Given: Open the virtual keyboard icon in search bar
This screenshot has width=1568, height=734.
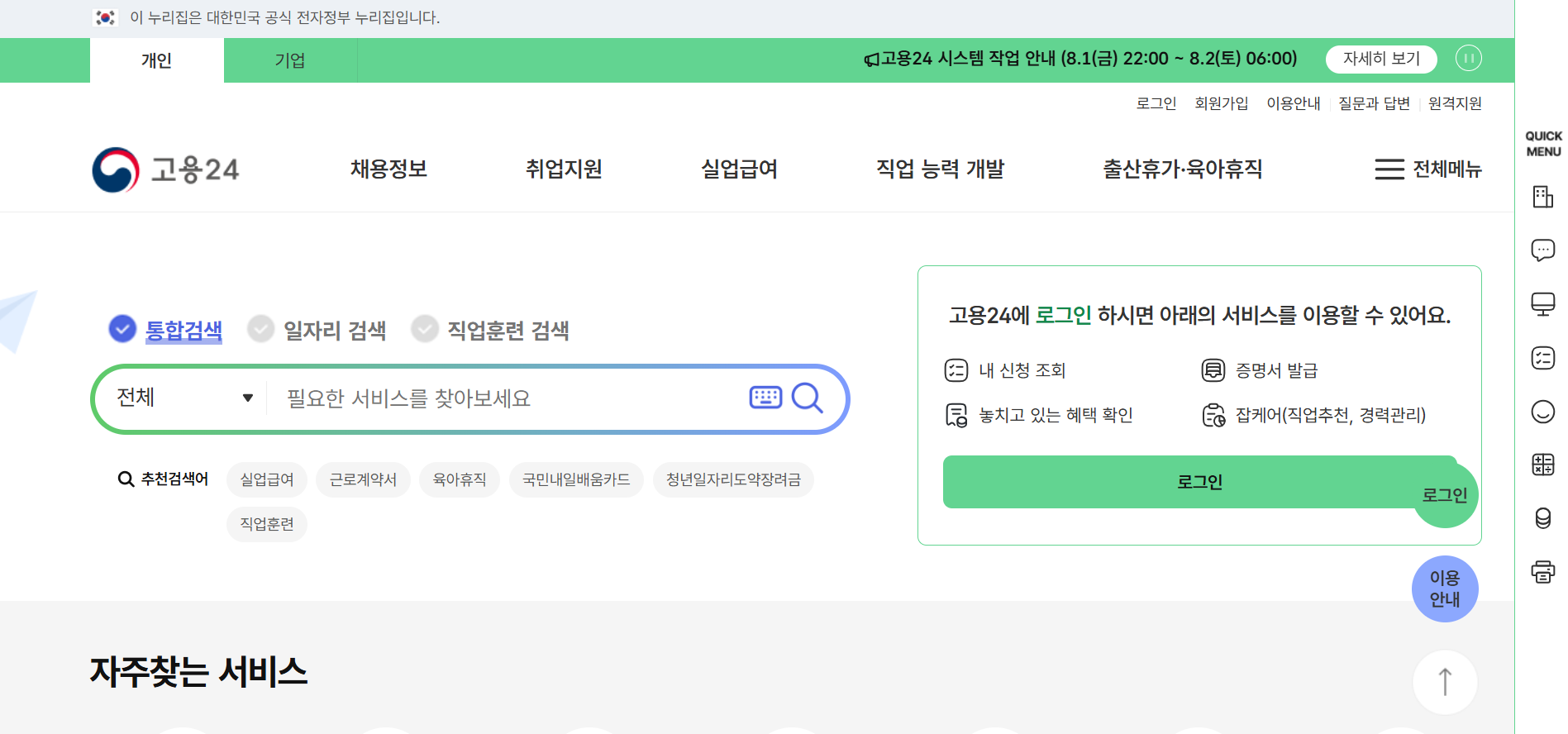Looking at the screenshot, I should click(x=765, y=398).
